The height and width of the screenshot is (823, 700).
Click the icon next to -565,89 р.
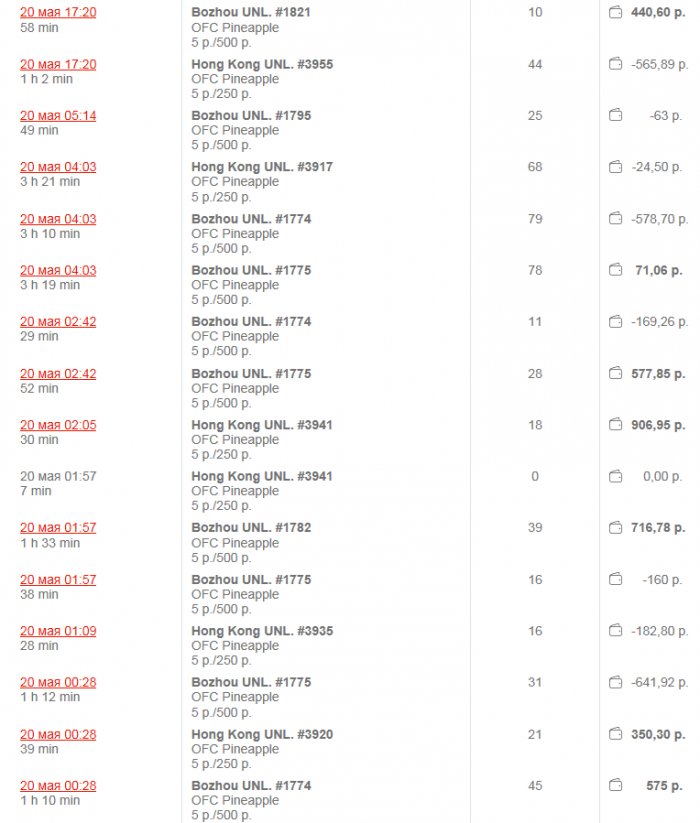point(615,64)
